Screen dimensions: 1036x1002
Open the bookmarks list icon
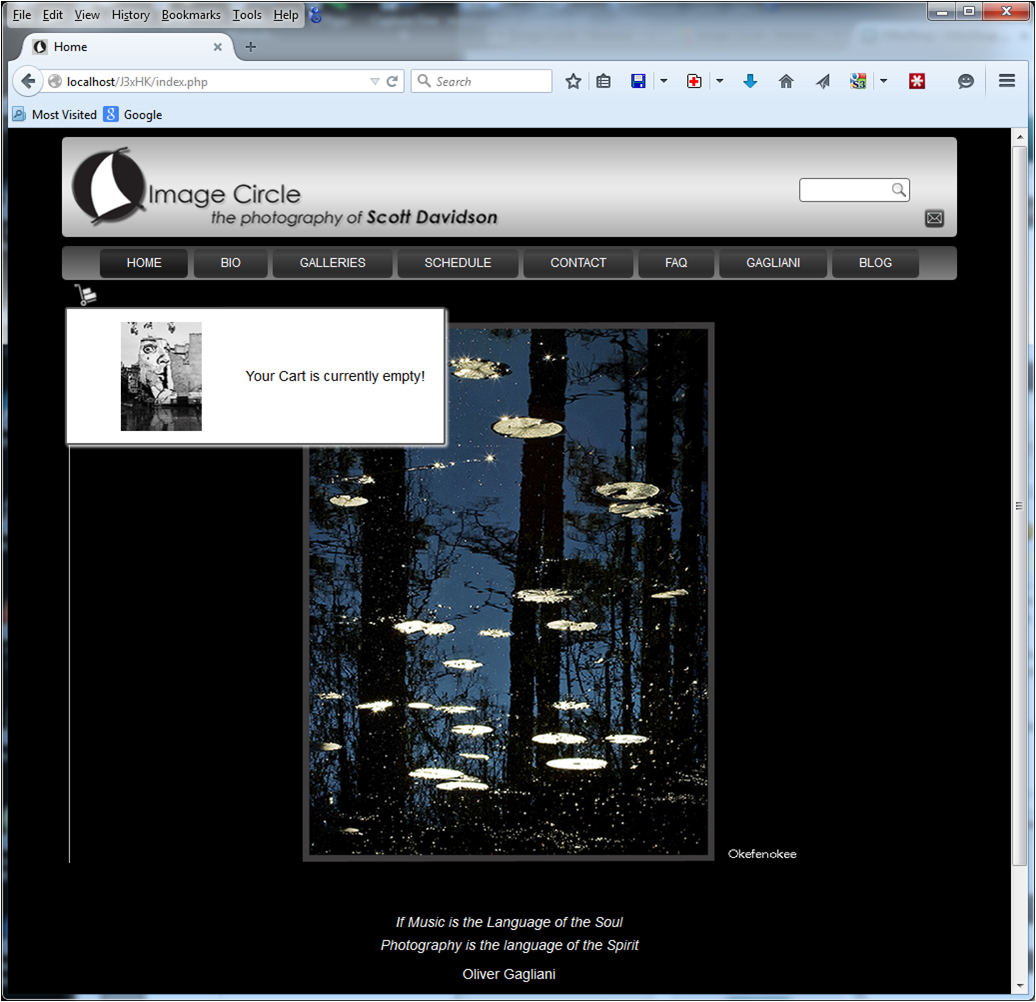coord(603,81)
